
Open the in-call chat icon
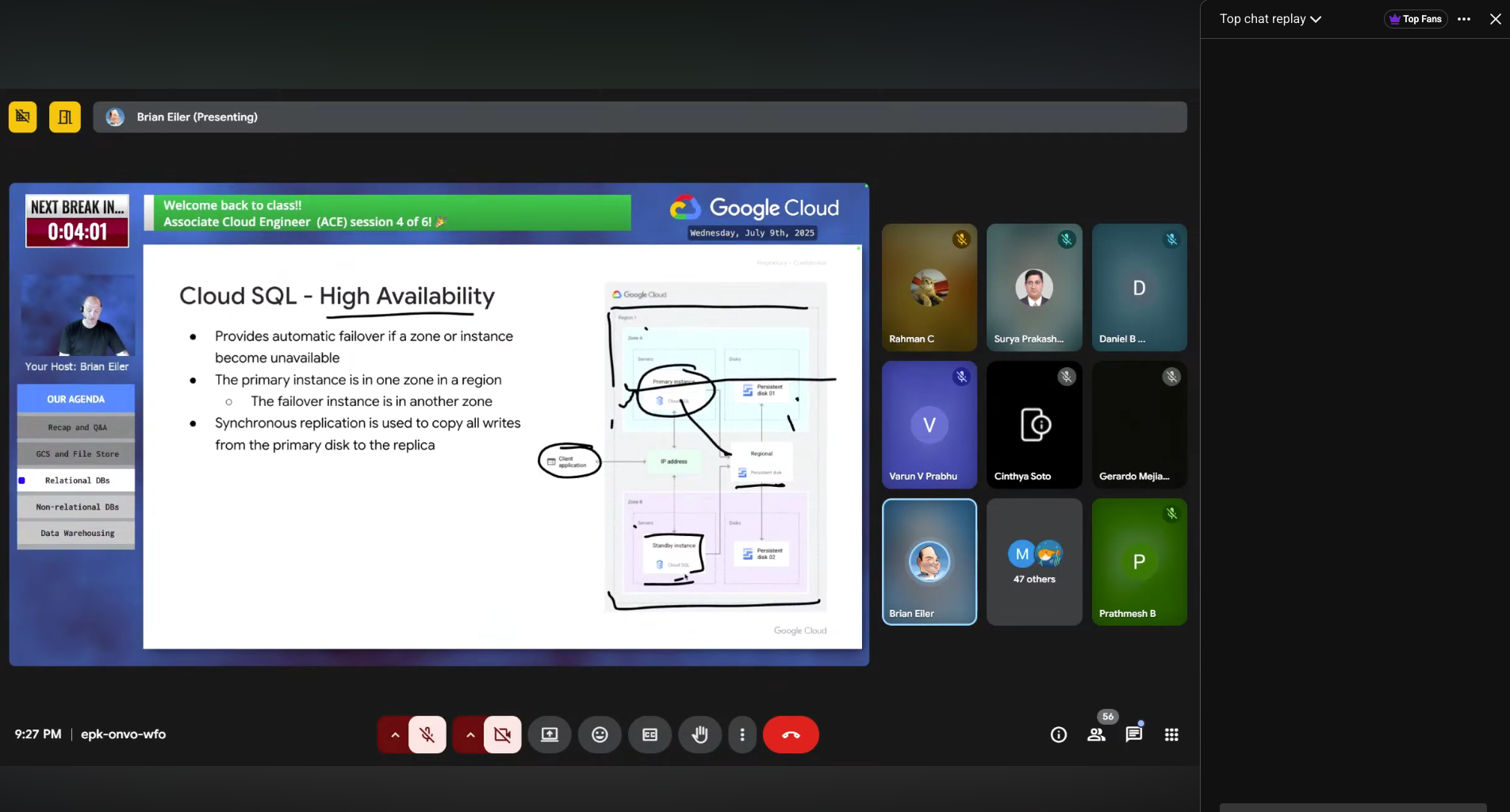coord(1134,735)
